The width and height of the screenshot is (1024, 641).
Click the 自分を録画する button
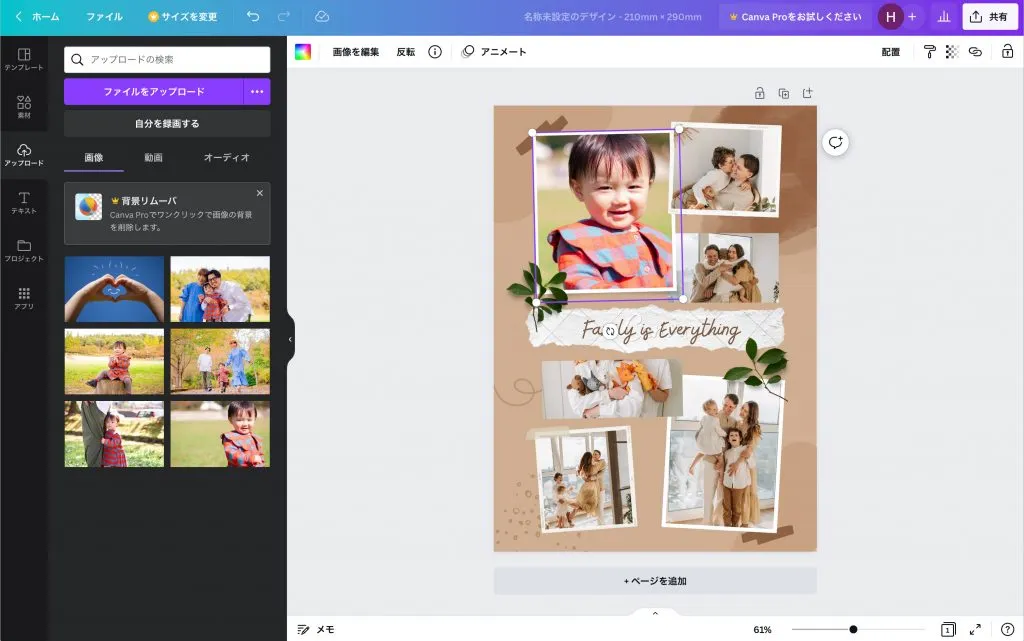coord(167,123)
